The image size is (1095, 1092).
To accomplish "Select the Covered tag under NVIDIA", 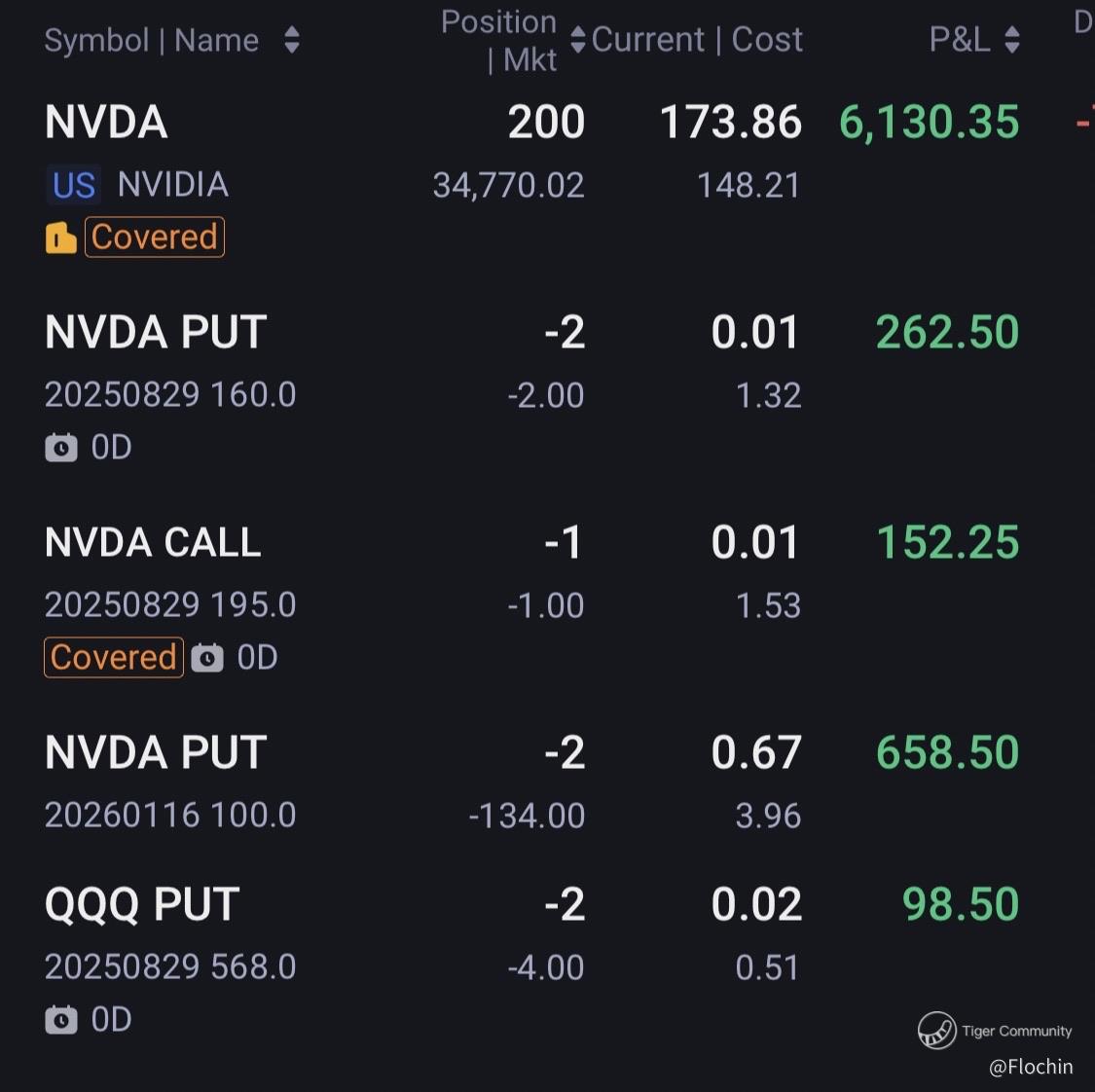I will tap(155, 237).
